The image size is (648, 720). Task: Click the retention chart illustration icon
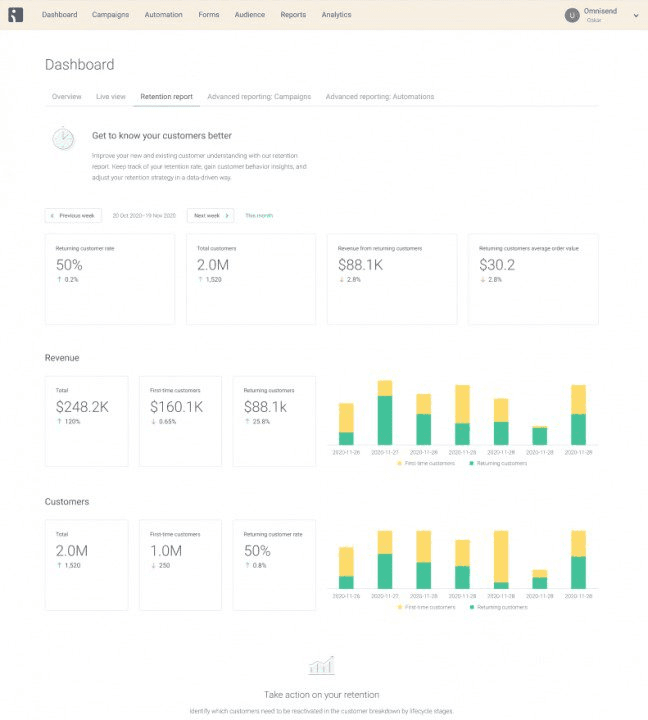321,665
